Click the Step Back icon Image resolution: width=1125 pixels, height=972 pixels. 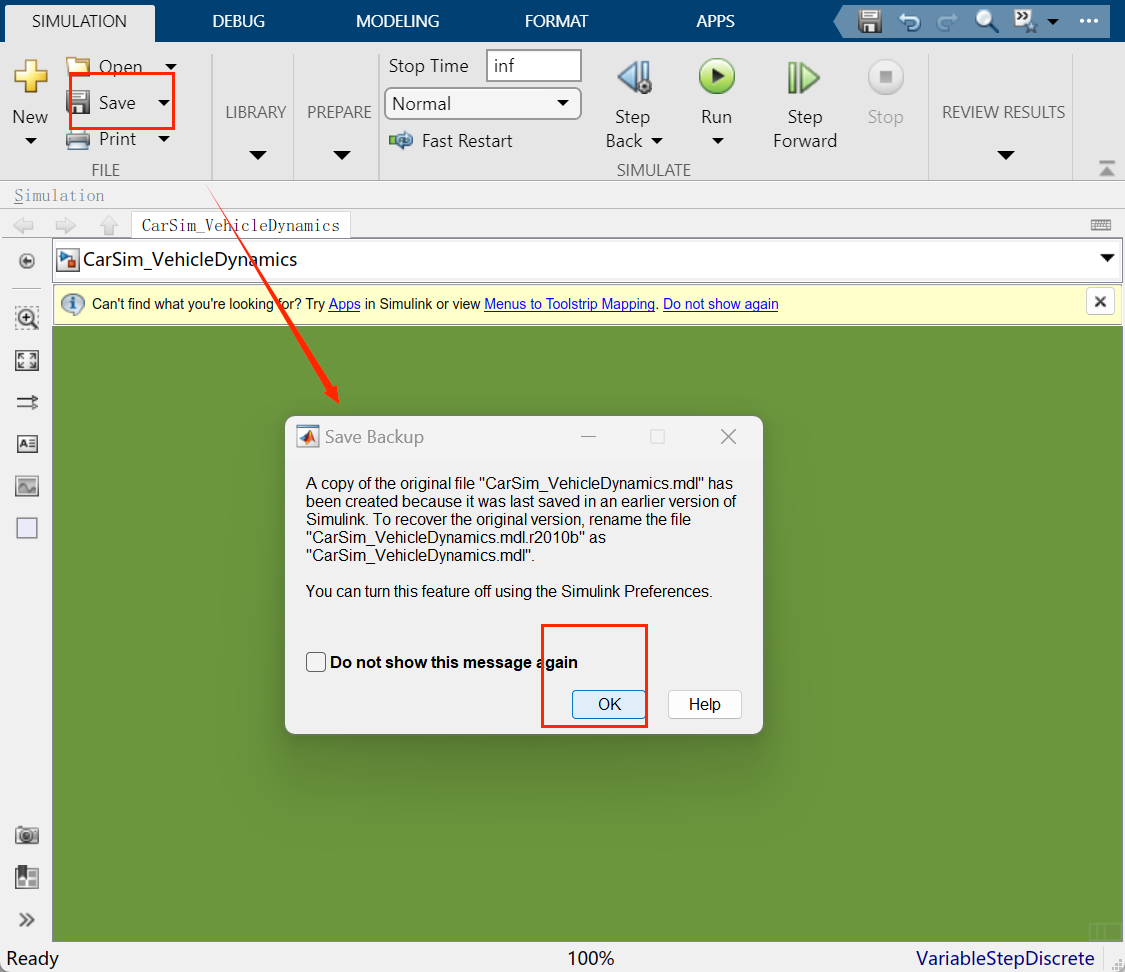click(634, 77)
